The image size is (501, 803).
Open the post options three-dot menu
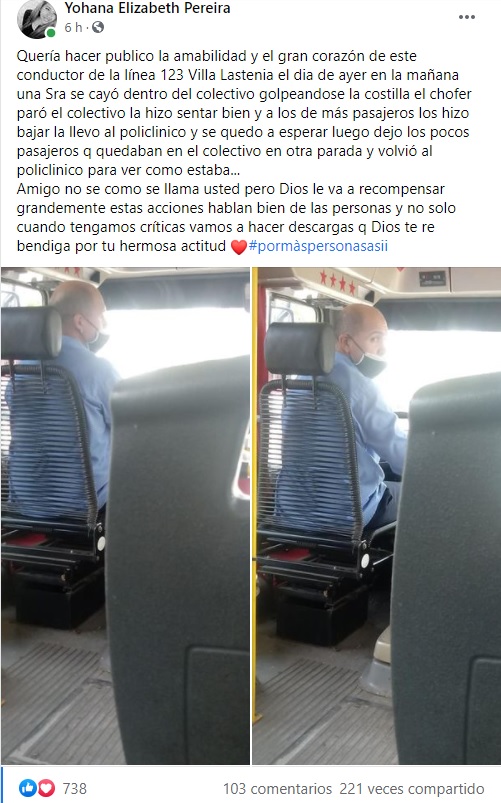[x=466, y=17]
